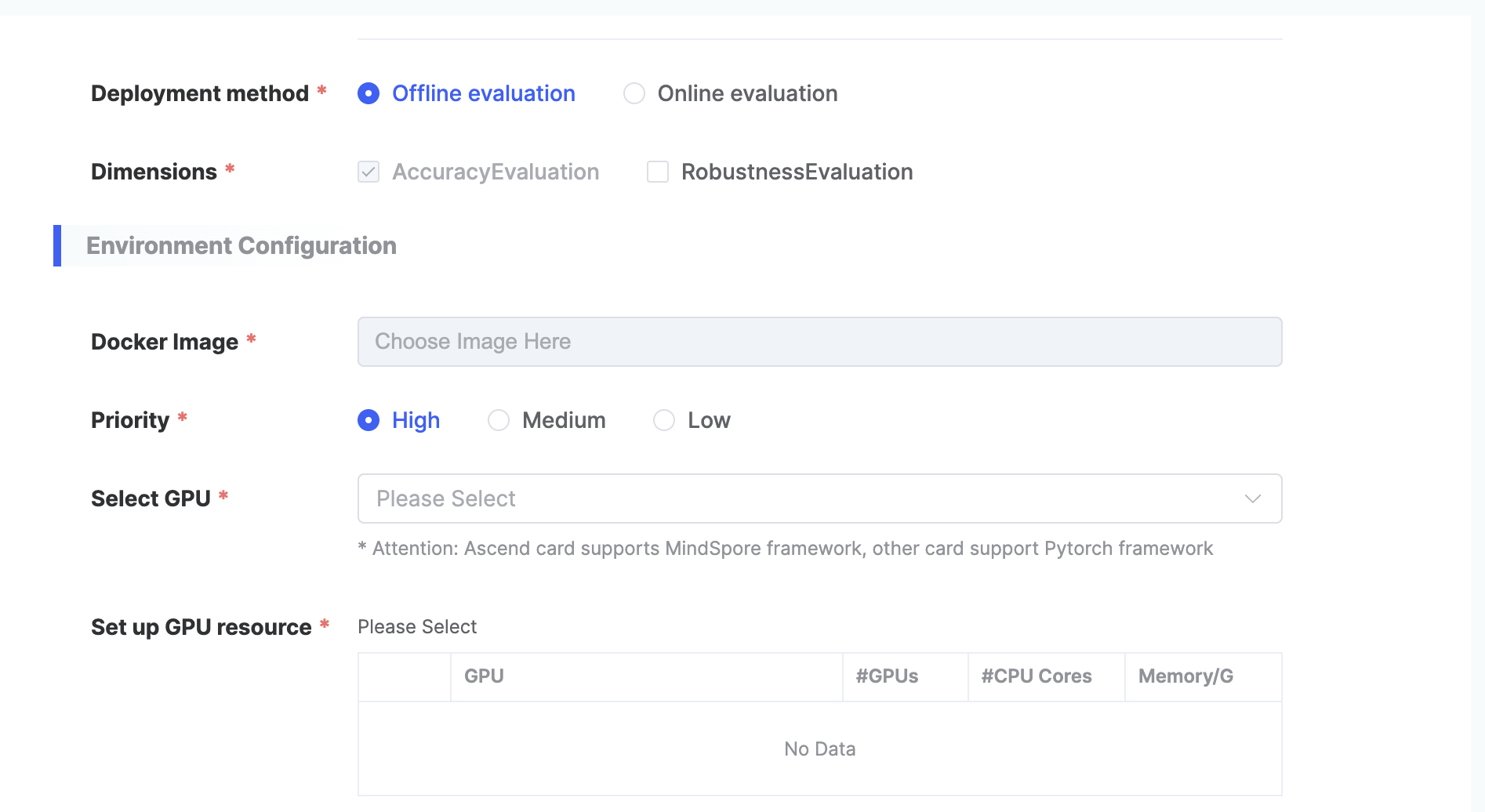
Task: Click the Environment Configuration section heading
Action: [241, 246]
